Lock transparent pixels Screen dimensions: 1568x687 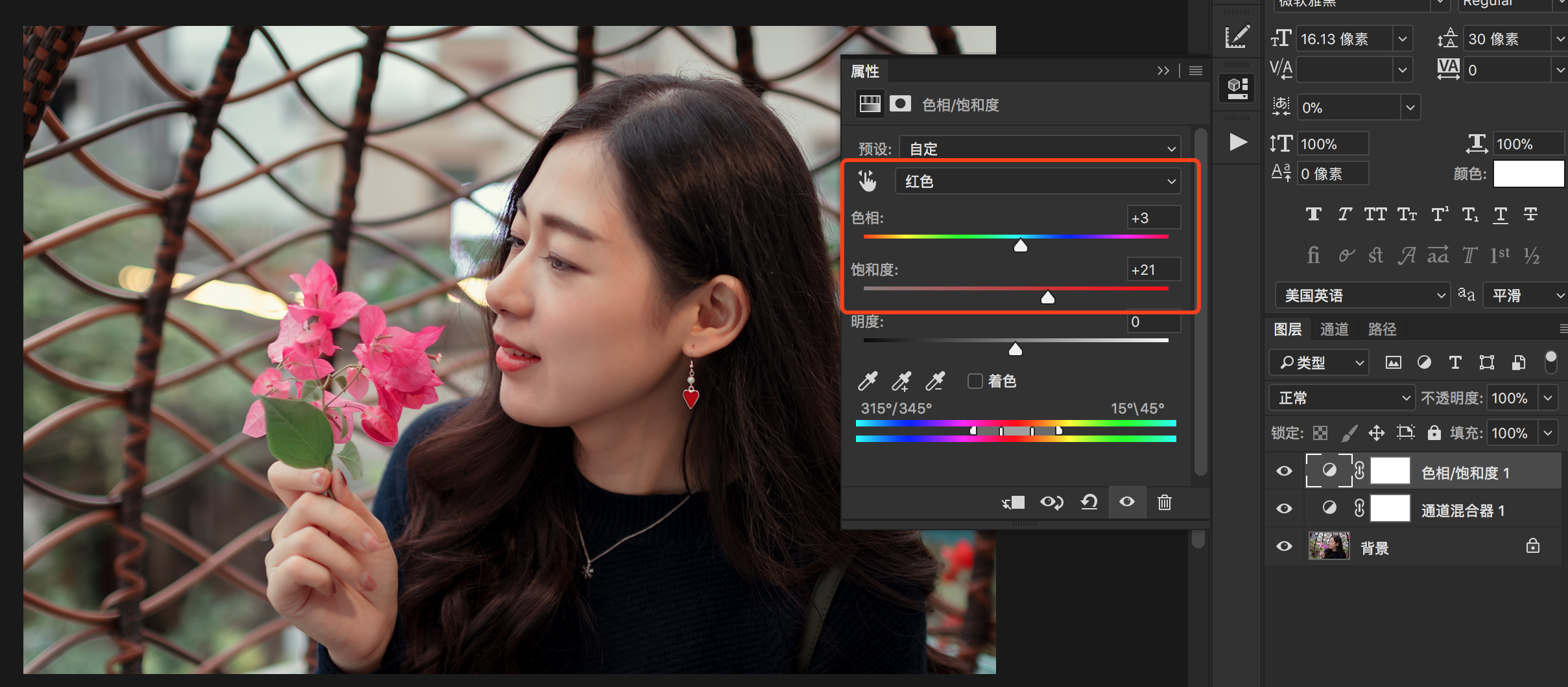click(x=1320, y=433)
